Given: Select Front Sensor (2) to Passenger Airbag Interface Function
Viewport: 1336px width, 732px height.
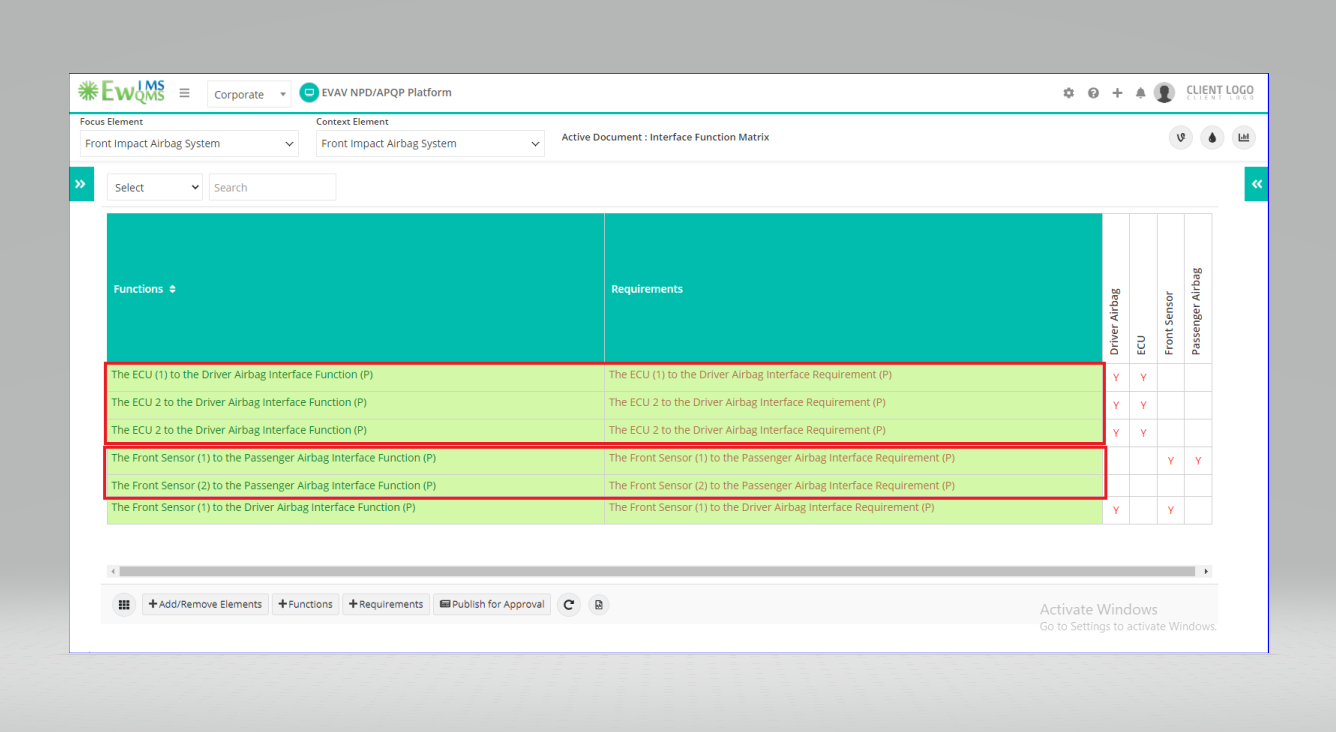Looking at the screenshot, I should point(273,486).
